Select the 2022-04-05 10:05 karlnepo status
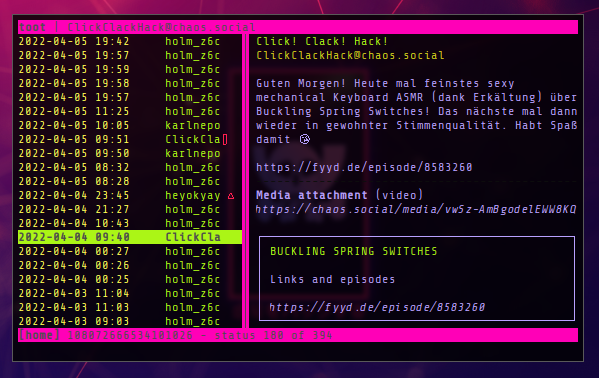The width and height of the screenshot is (599, 378). (x=130, y=125)
